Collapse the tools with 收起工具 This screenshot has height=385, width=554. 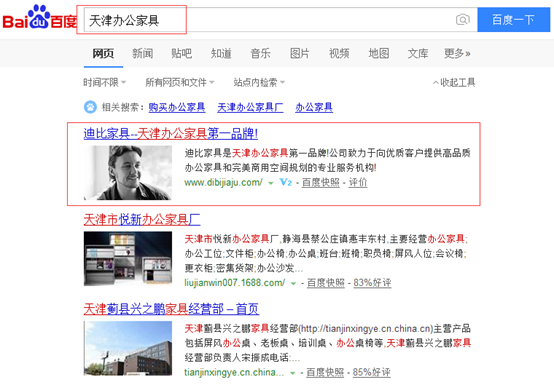tap(454, 82)
